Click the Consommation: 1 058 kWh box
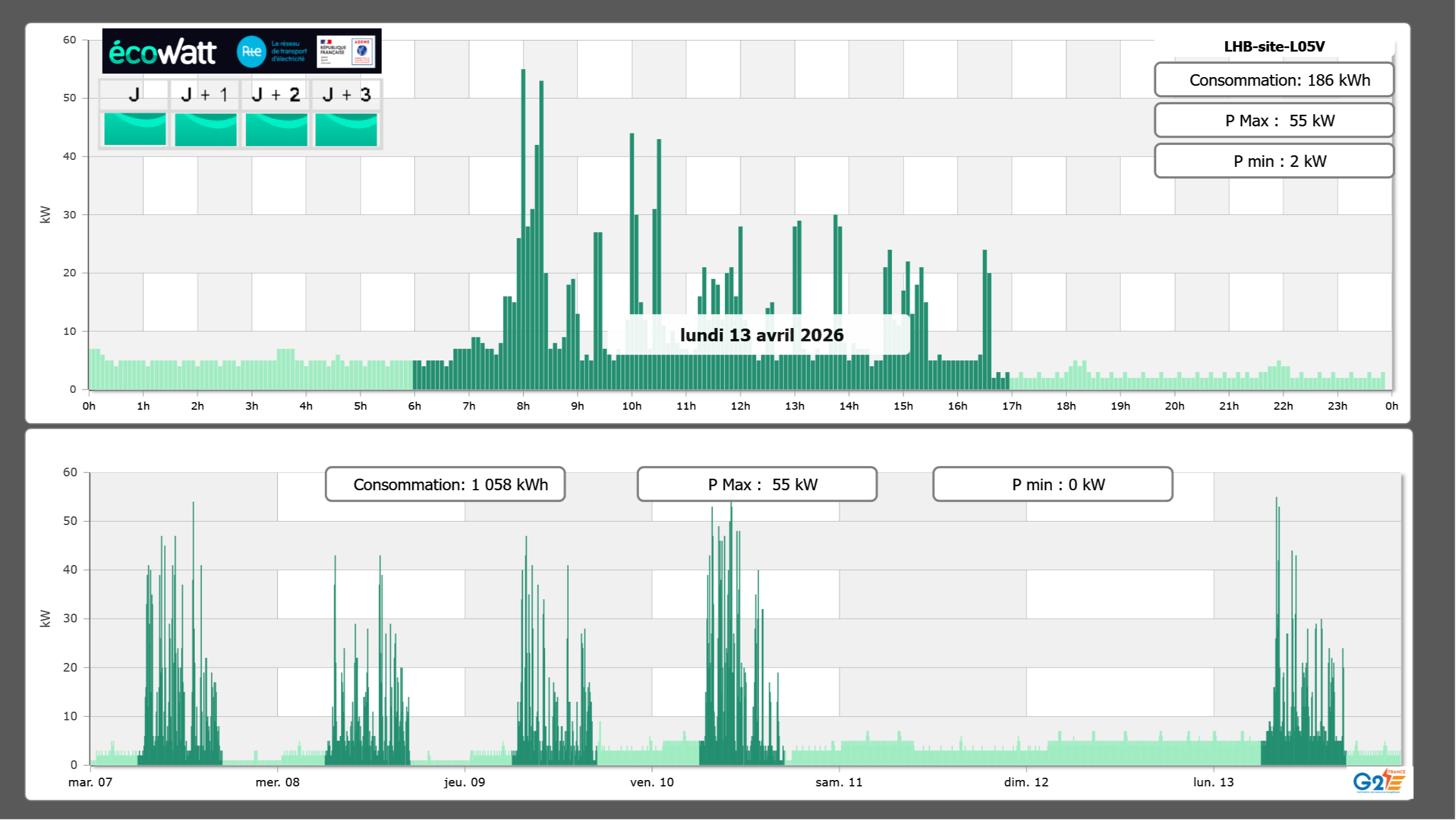1456x820 pixels. [x=445, y=484]
